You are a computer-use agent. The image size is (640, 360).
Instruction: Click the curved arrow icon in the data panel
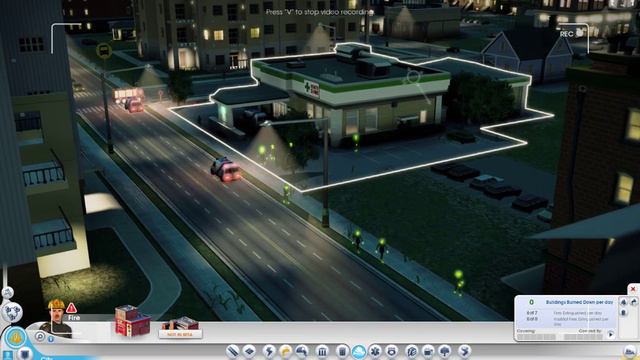tap(633, 302)
